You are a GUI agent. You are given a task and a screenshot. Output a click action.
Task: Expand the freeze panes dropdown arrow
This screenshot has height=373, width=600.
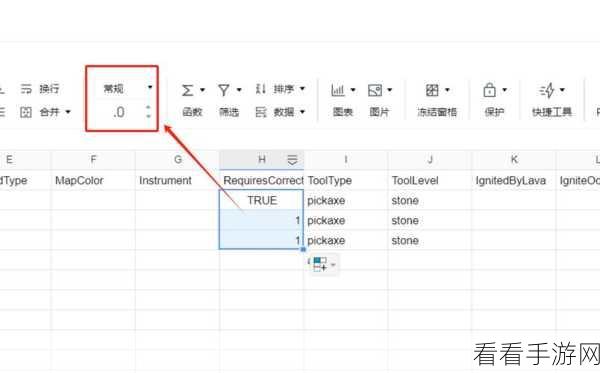pos(447,90)
